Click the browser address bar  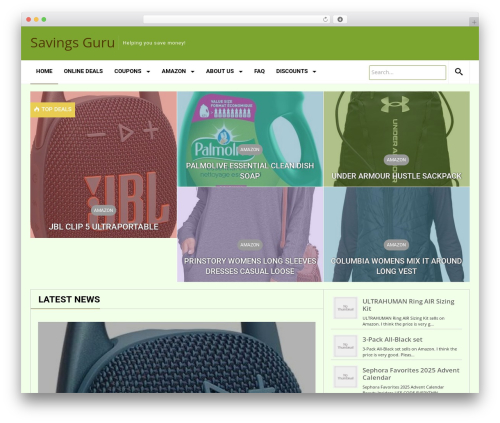tap(237, 20)
